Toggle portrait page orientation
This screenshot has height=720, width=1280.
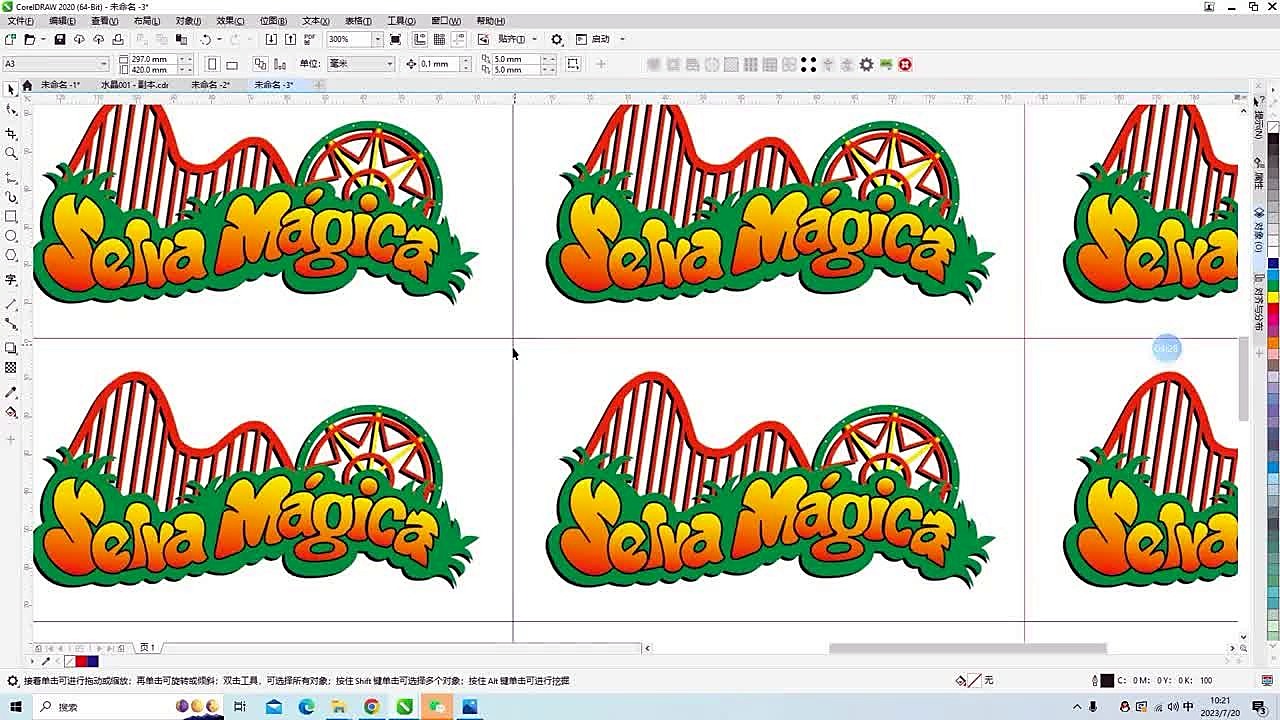coord(212,64)
